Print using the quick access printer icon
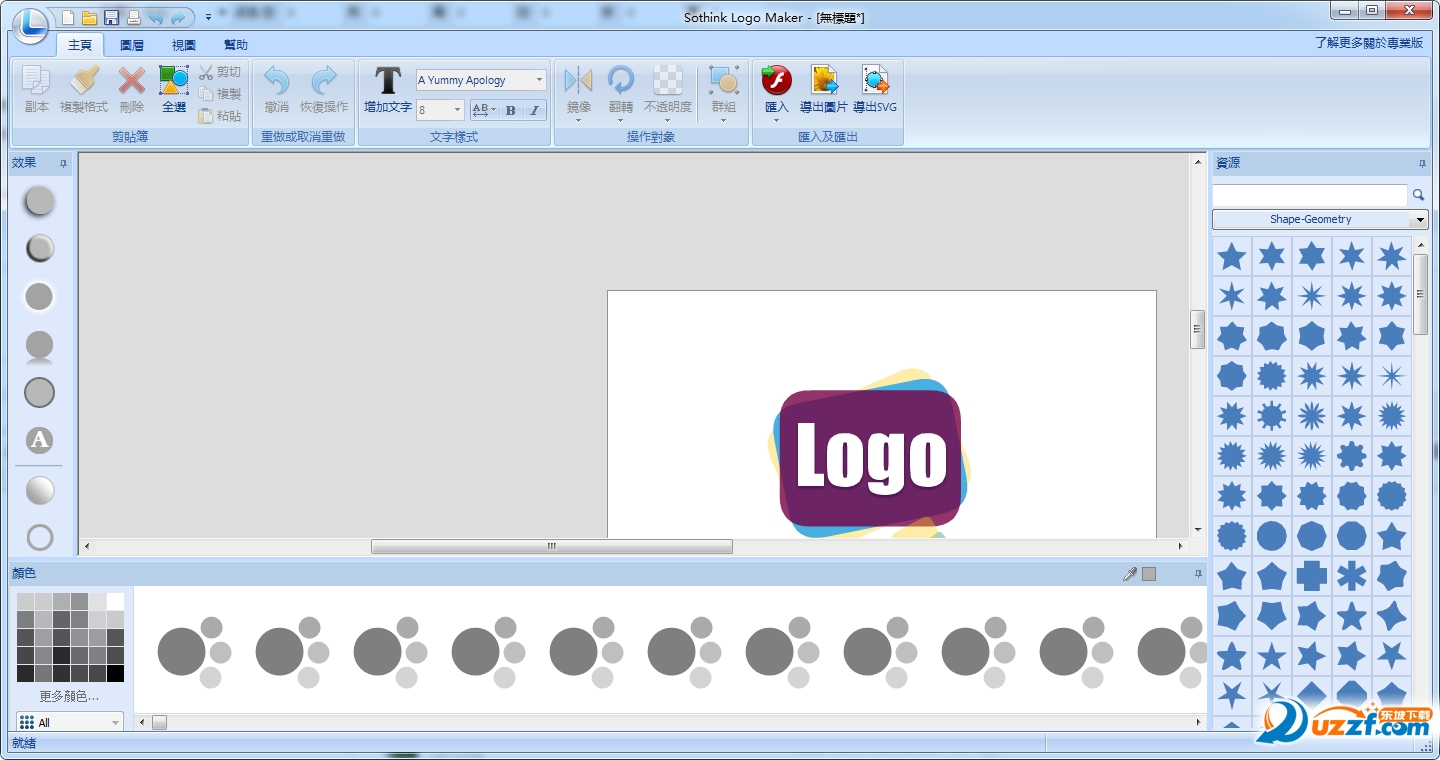 click(x=133, y=17)
